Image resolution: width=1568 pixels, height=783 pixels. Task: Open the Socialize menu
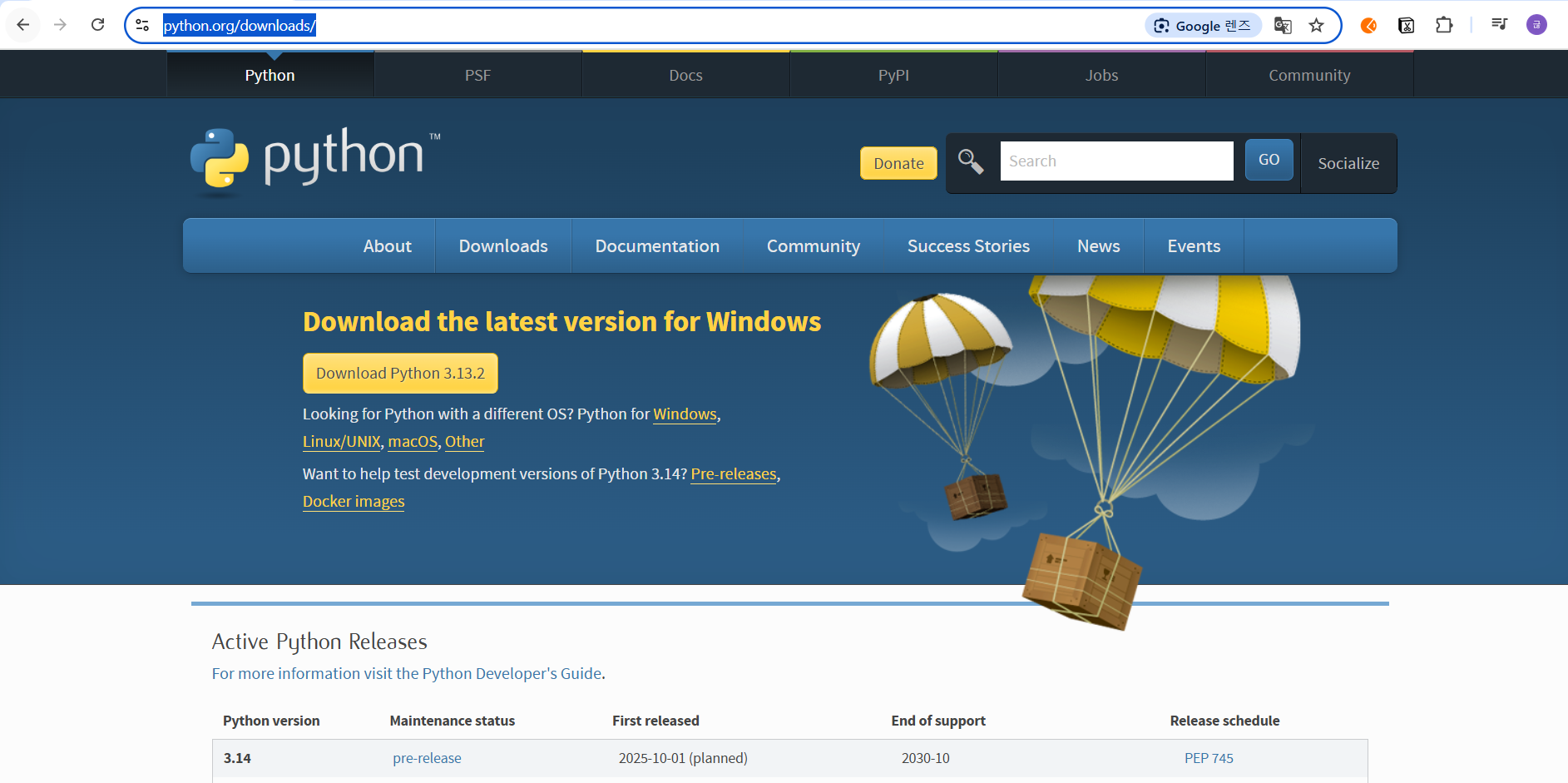(1348, 164)
